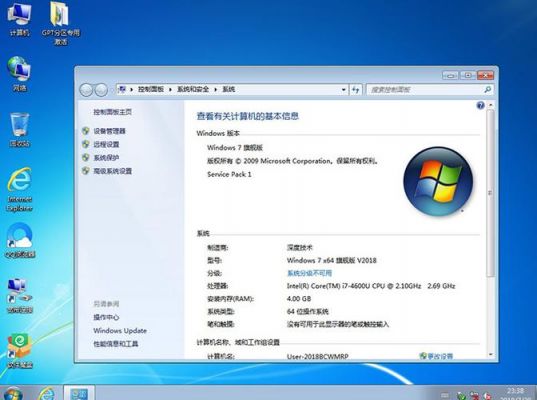Click the blue help question mark icon

click(x=480, y=105)
